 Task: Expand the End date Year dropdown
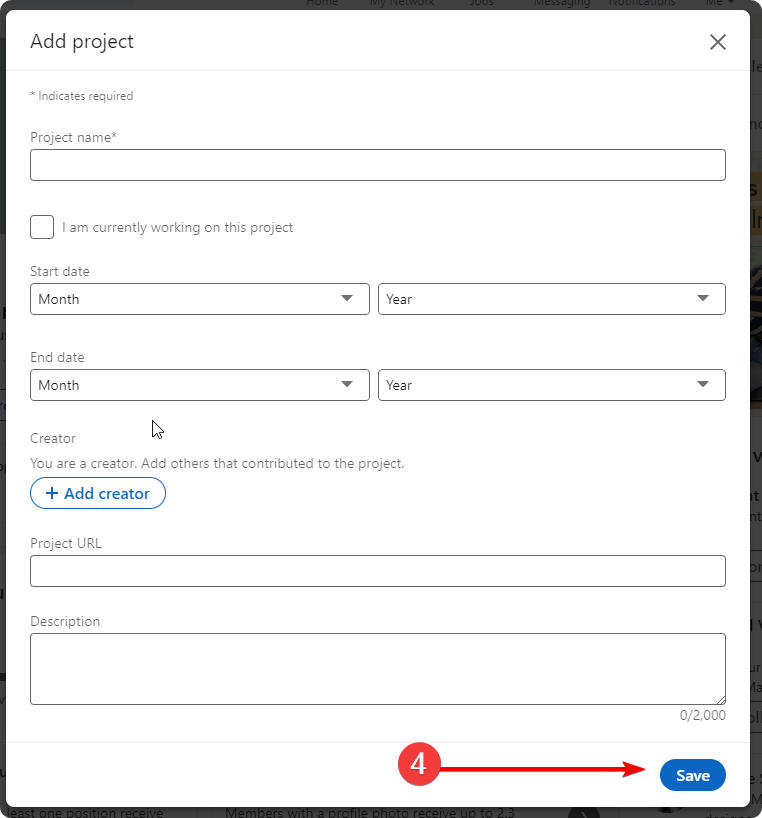pos(551,385)
